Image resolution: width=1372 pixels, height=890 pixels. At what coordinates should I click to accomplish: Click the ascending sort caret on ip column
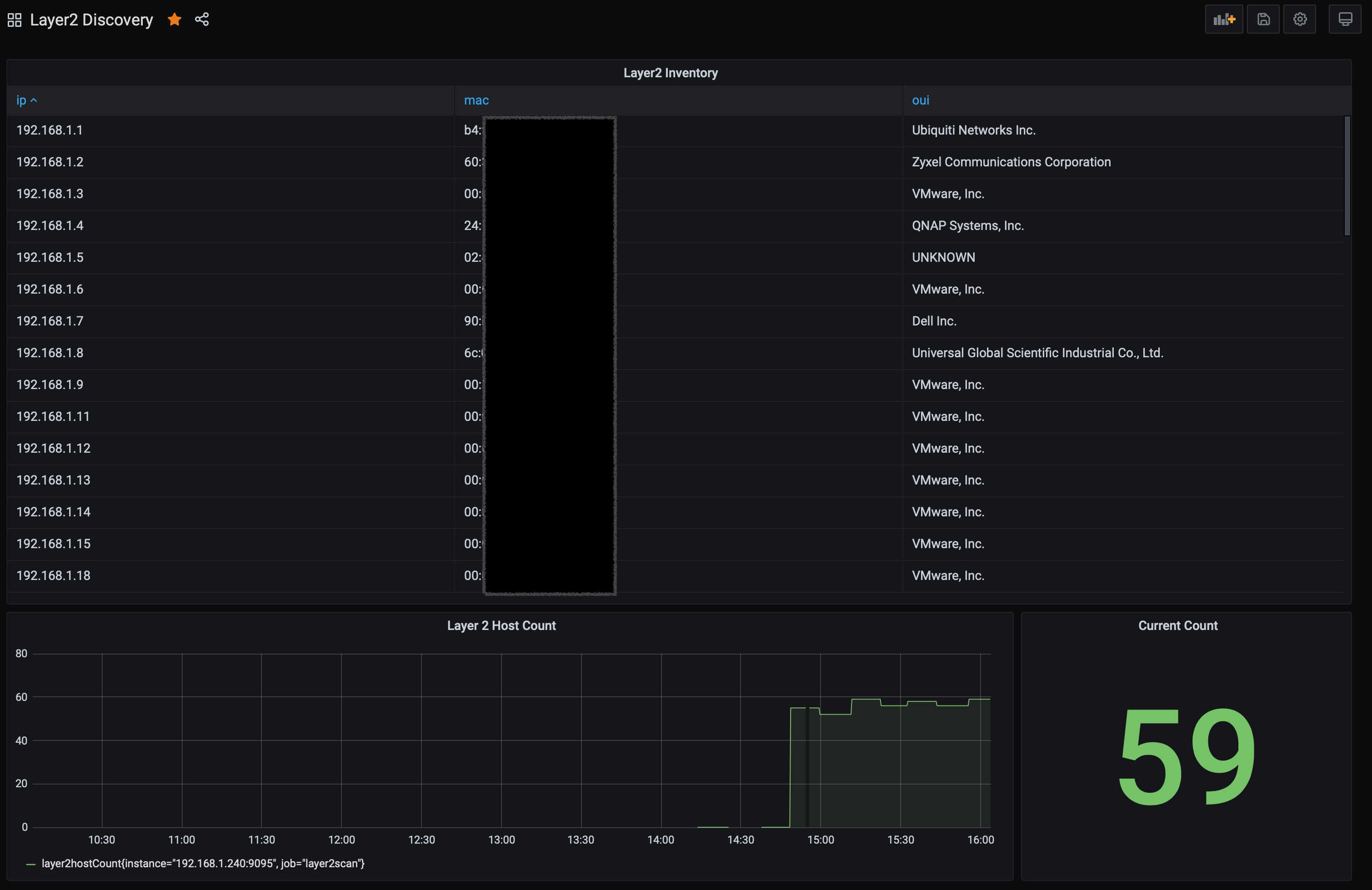click(35, 100)
